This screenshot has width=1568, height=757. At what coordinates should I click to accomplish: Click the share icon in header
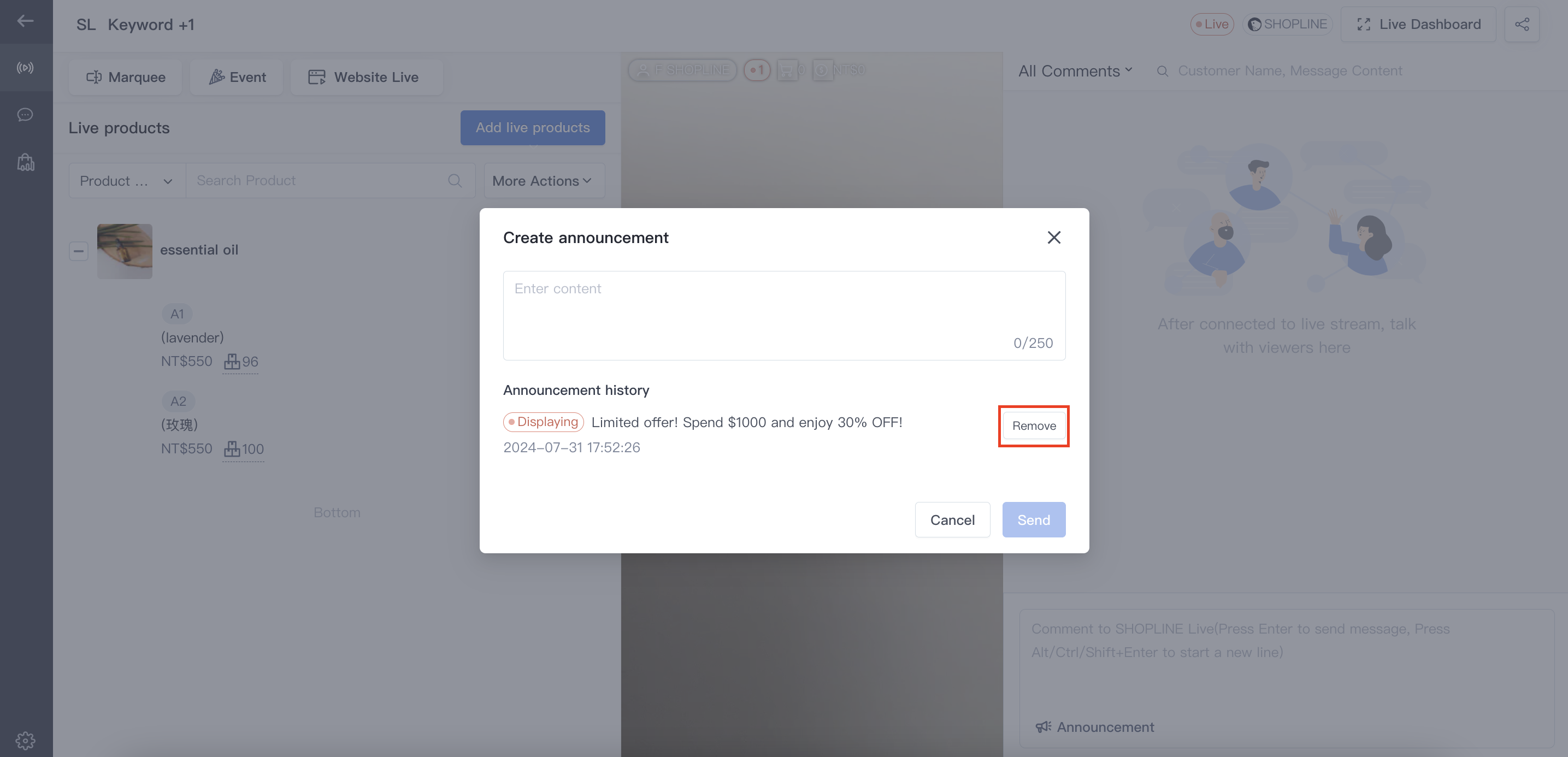click(1522, 25)
